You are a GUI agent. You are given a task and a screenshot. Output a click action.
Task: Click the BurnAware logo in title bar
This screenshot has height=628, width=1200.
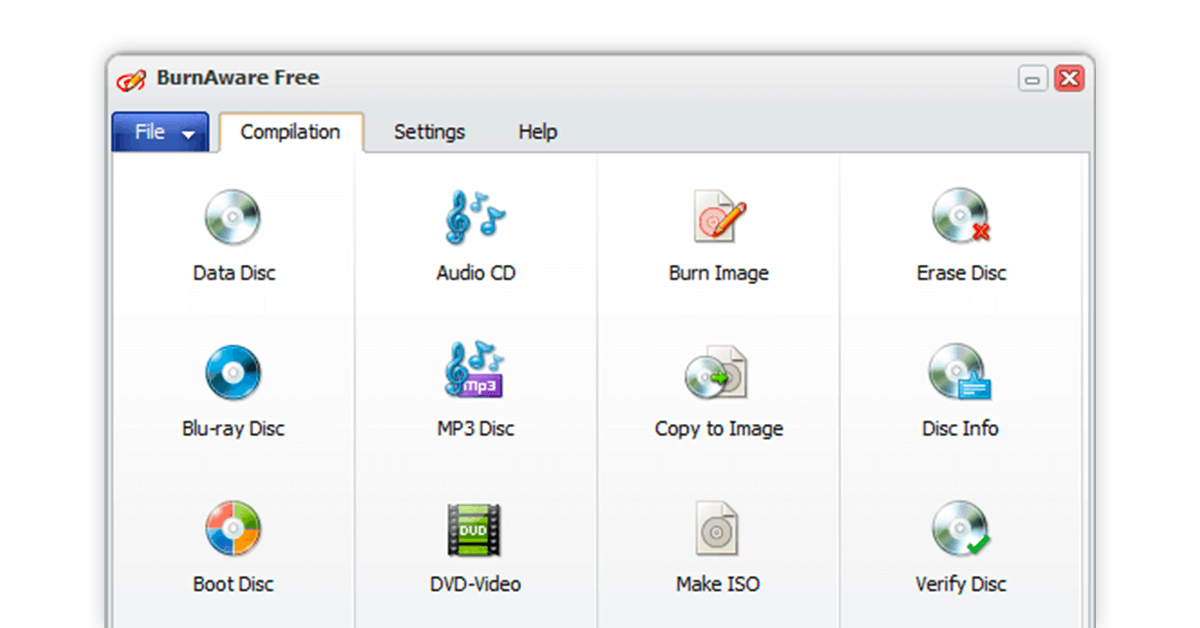131,80
